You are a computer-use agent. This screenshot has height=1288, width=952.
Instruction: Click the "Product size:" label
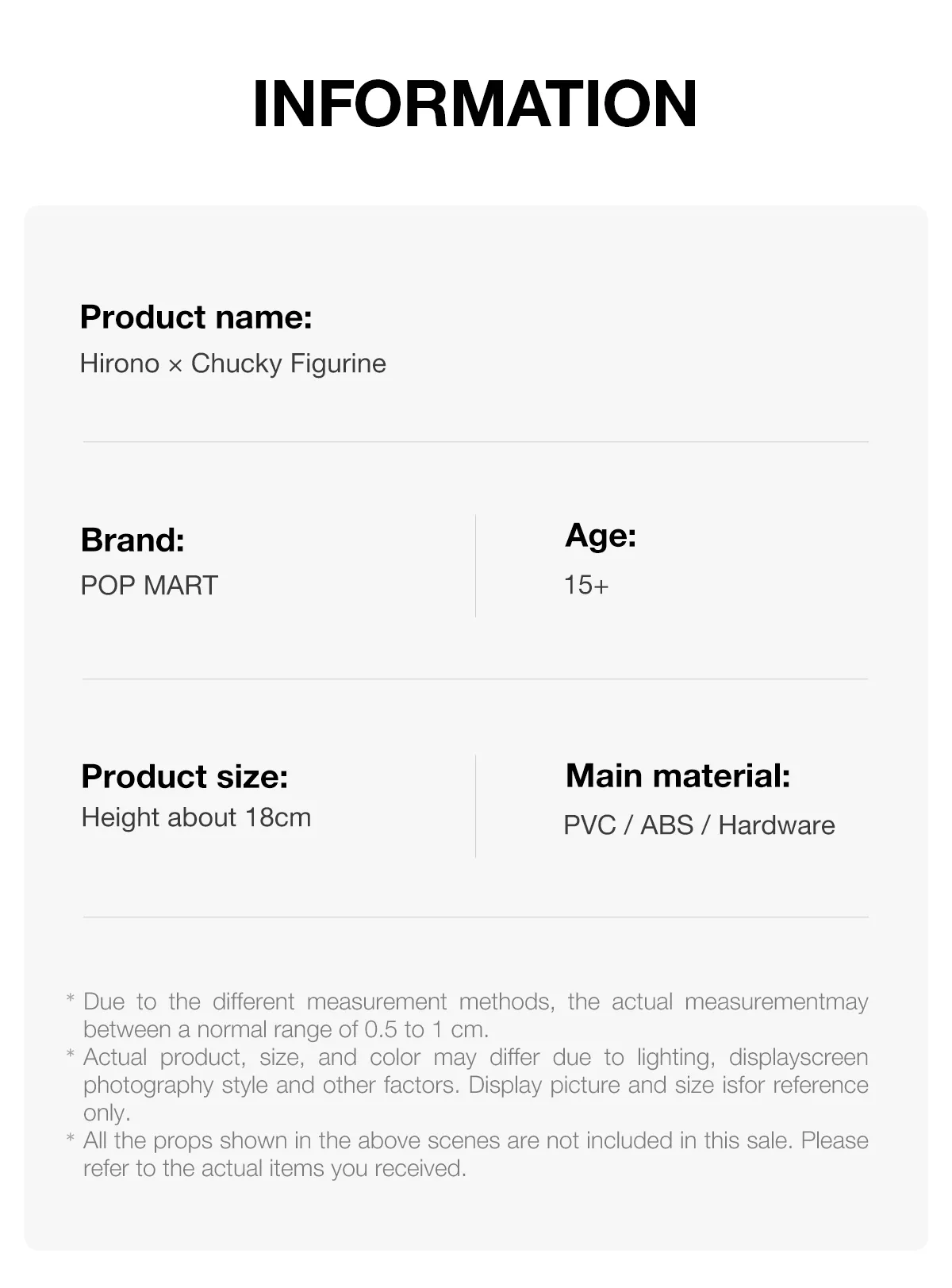184,776
